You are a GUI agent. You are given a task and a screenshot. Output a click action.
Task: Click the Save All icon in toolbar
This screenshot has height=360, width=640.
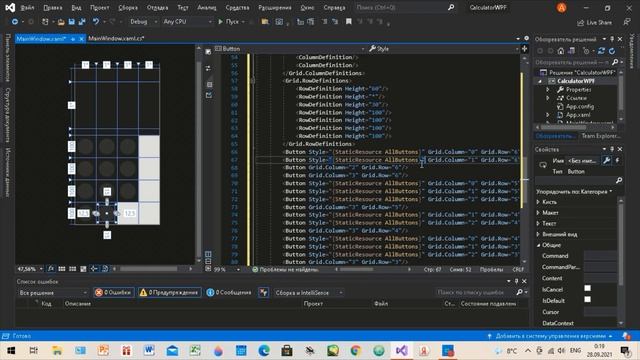(82, 22)
